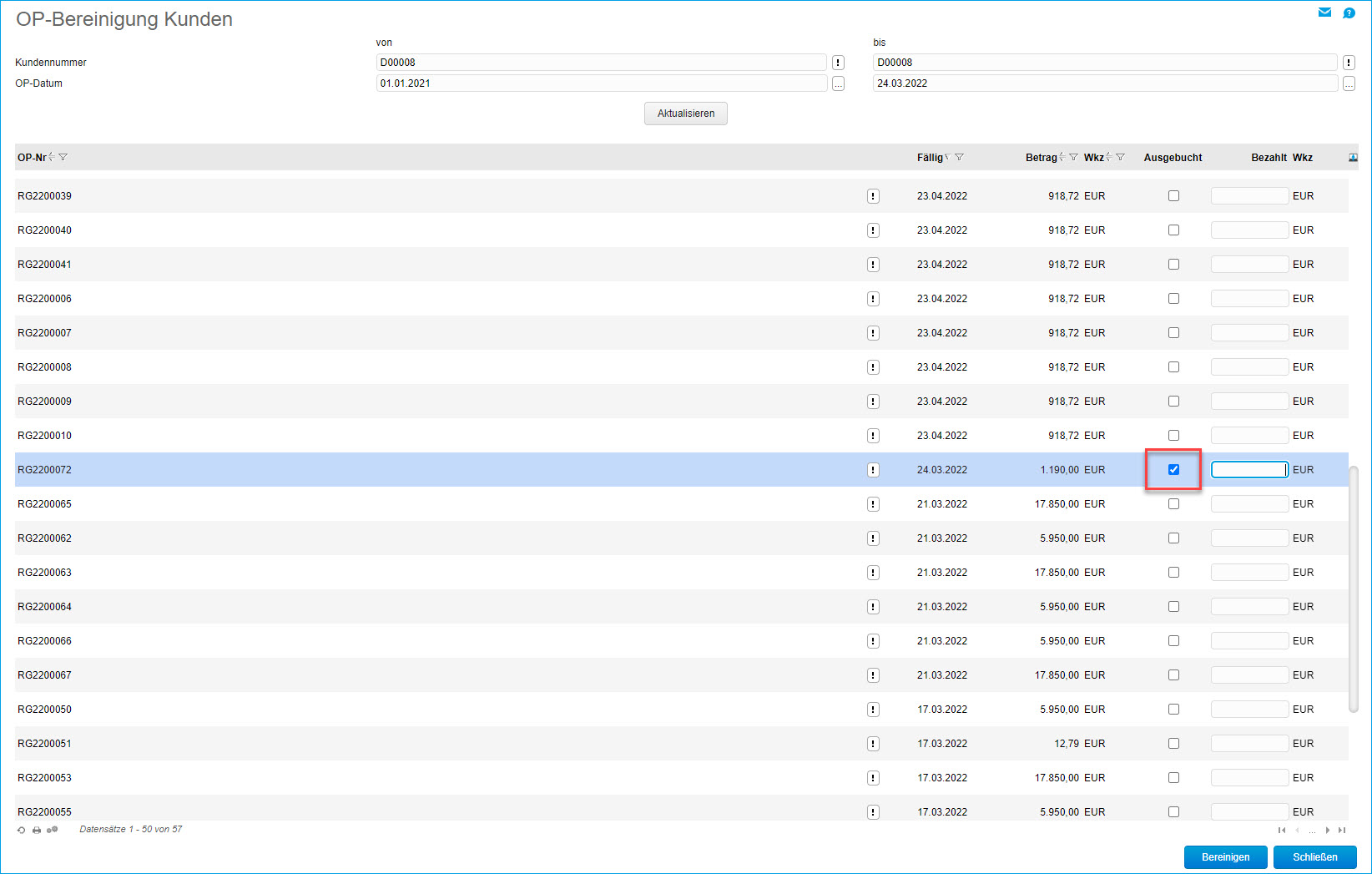1372x874 pixels.
Task: Open filter for the OP-Nr column
Action: (63, 158)
